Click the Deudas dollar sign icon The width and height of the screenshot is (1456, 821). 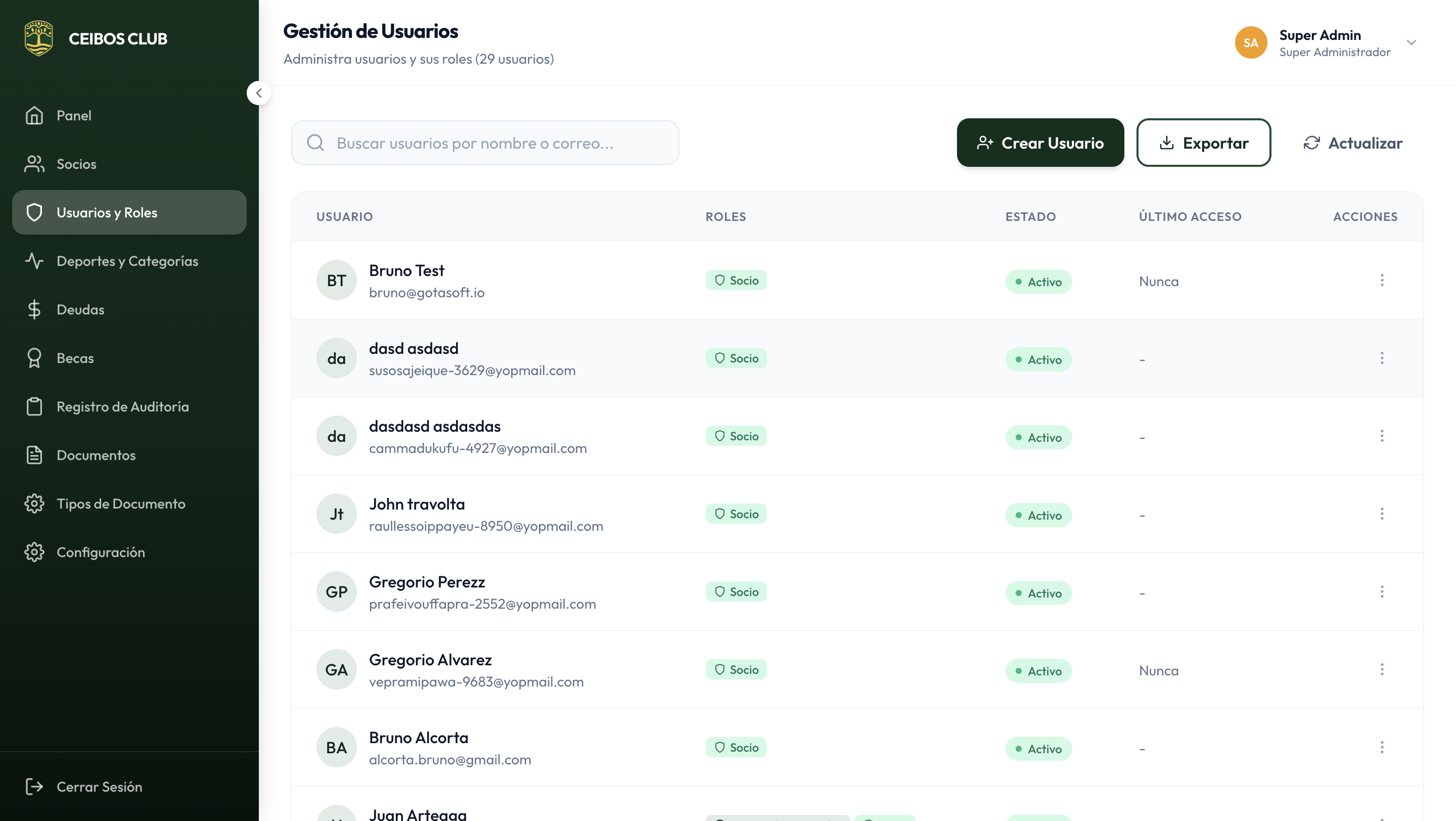[x=34, y=309]
